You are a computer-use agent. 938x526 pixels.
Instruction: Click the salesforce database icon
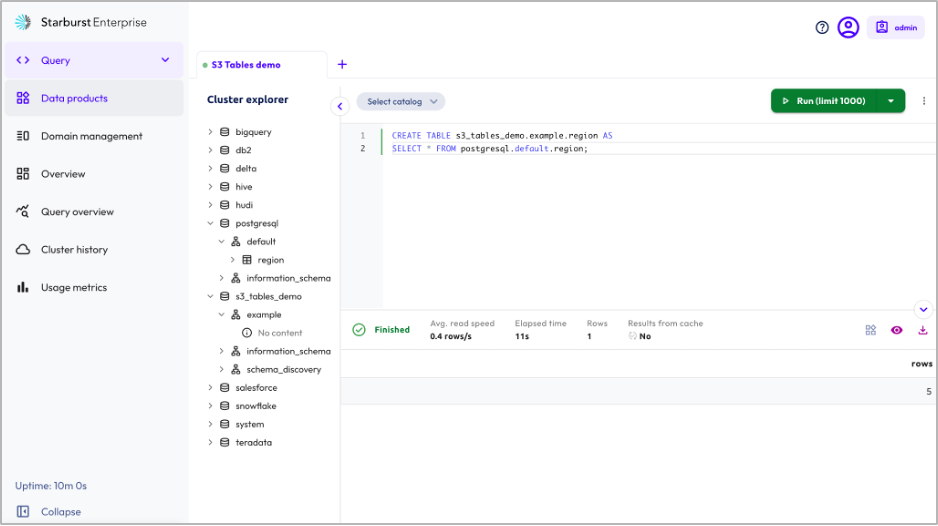tap(224, 388)
